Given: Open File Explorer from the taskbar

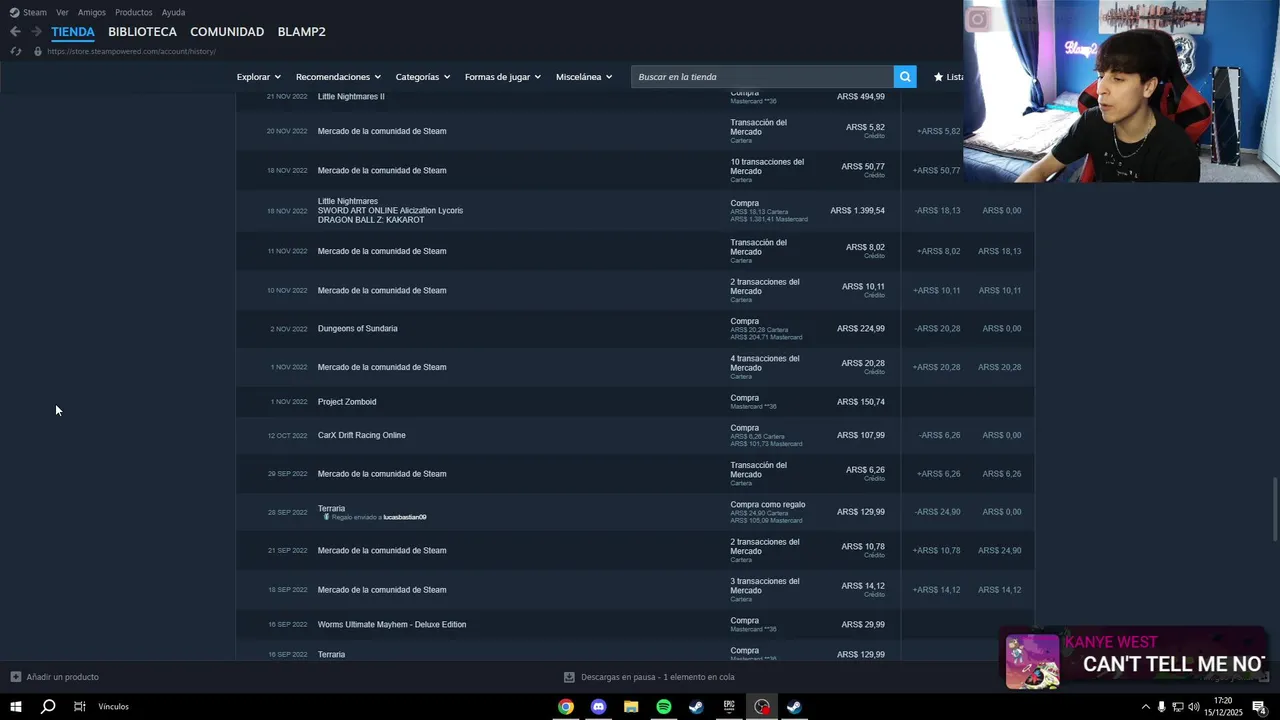Looking at the screenshot, I should point(631,707).
